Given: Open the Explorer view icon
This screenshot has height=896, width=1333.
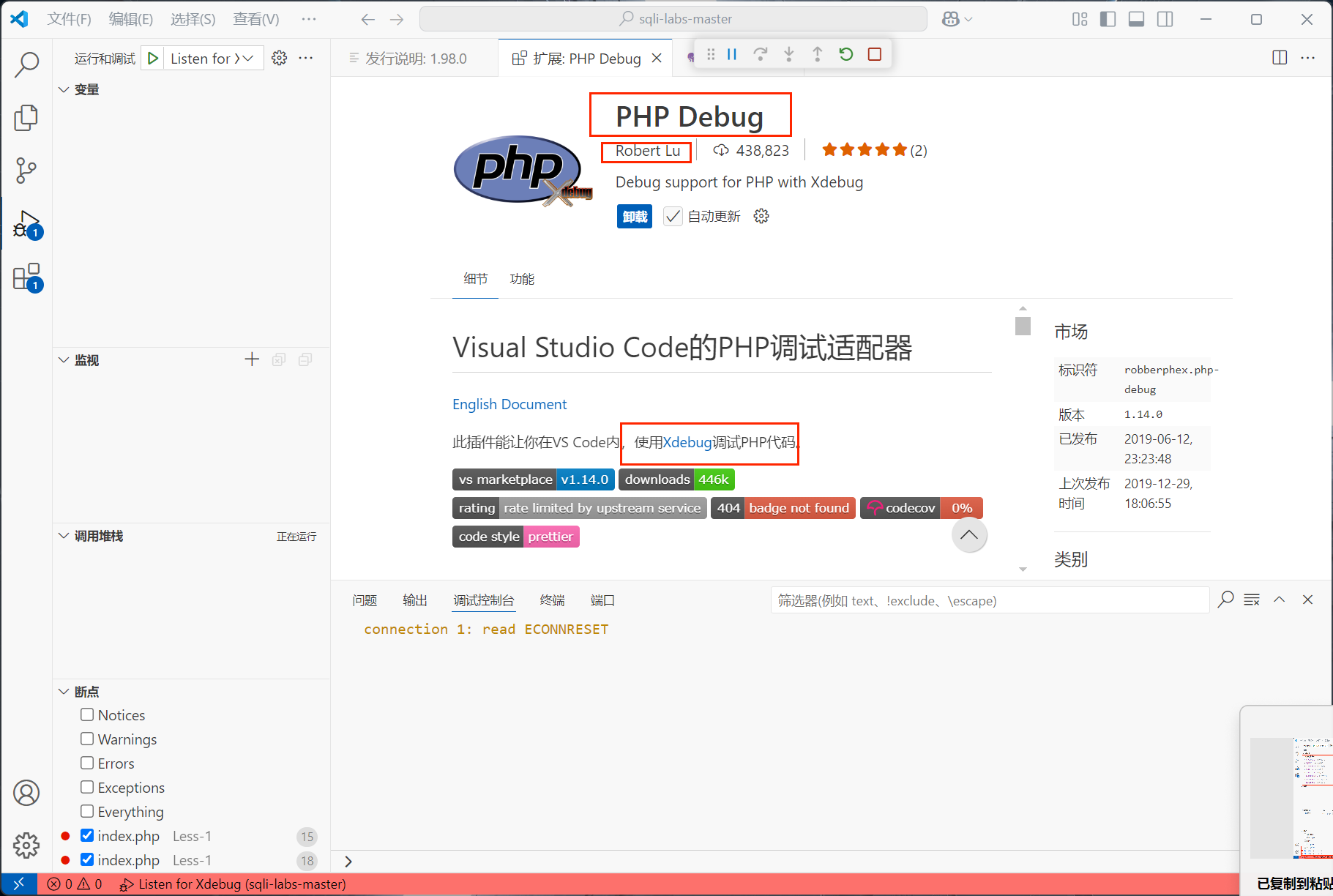Looking at the screenshot, I should pos(26,118).
